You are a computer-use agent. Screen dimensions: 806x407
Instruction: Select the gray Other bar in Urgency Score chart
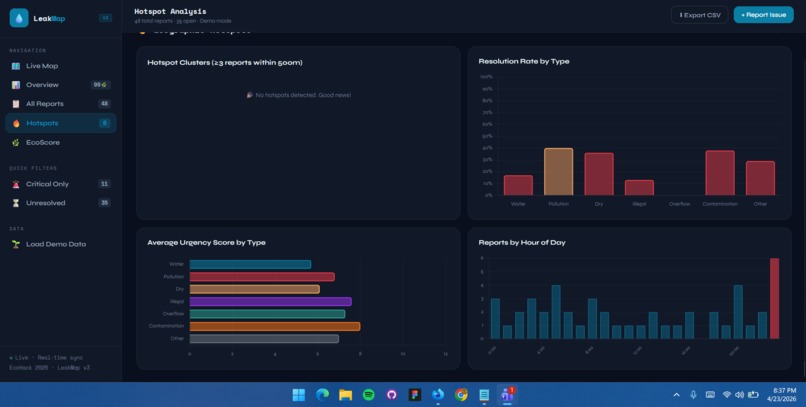[x=264, y=339]
